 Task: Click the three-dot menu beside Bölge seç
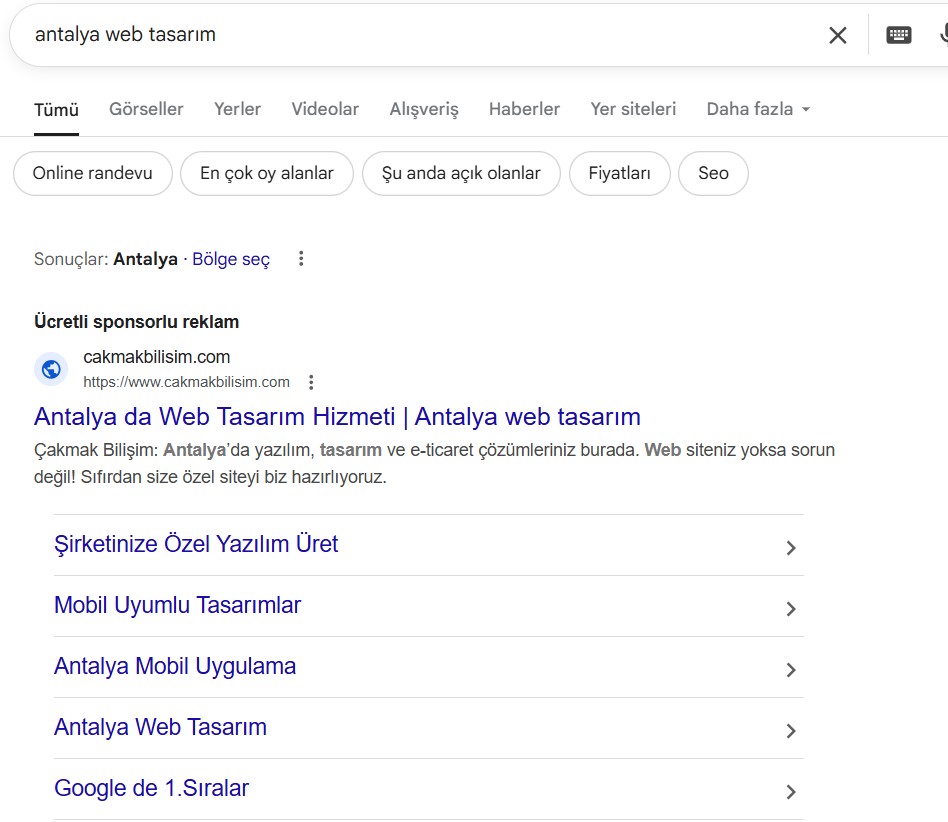tap(301, 259)
